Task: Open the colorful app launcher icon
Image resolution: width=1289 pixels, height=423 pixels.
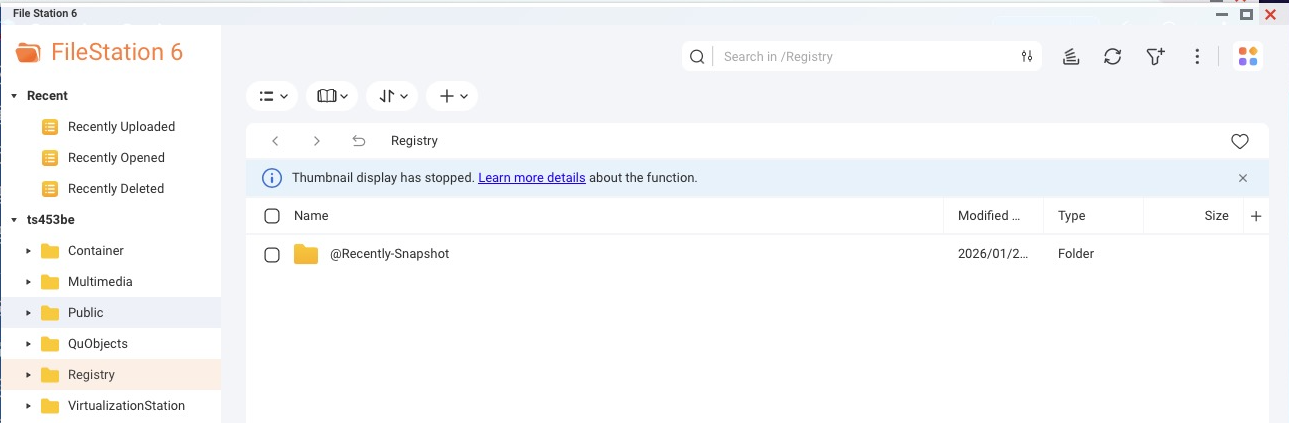Action: [x=1247, y=57]
